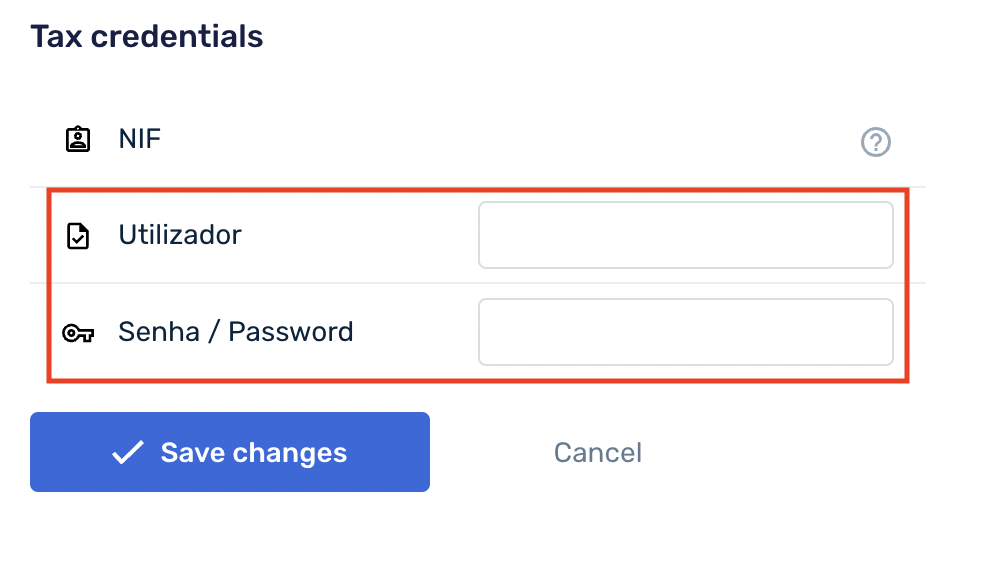Click the NIF ID badge icon
The height and width of the screenshot is (562, 990).
(78, 139)
